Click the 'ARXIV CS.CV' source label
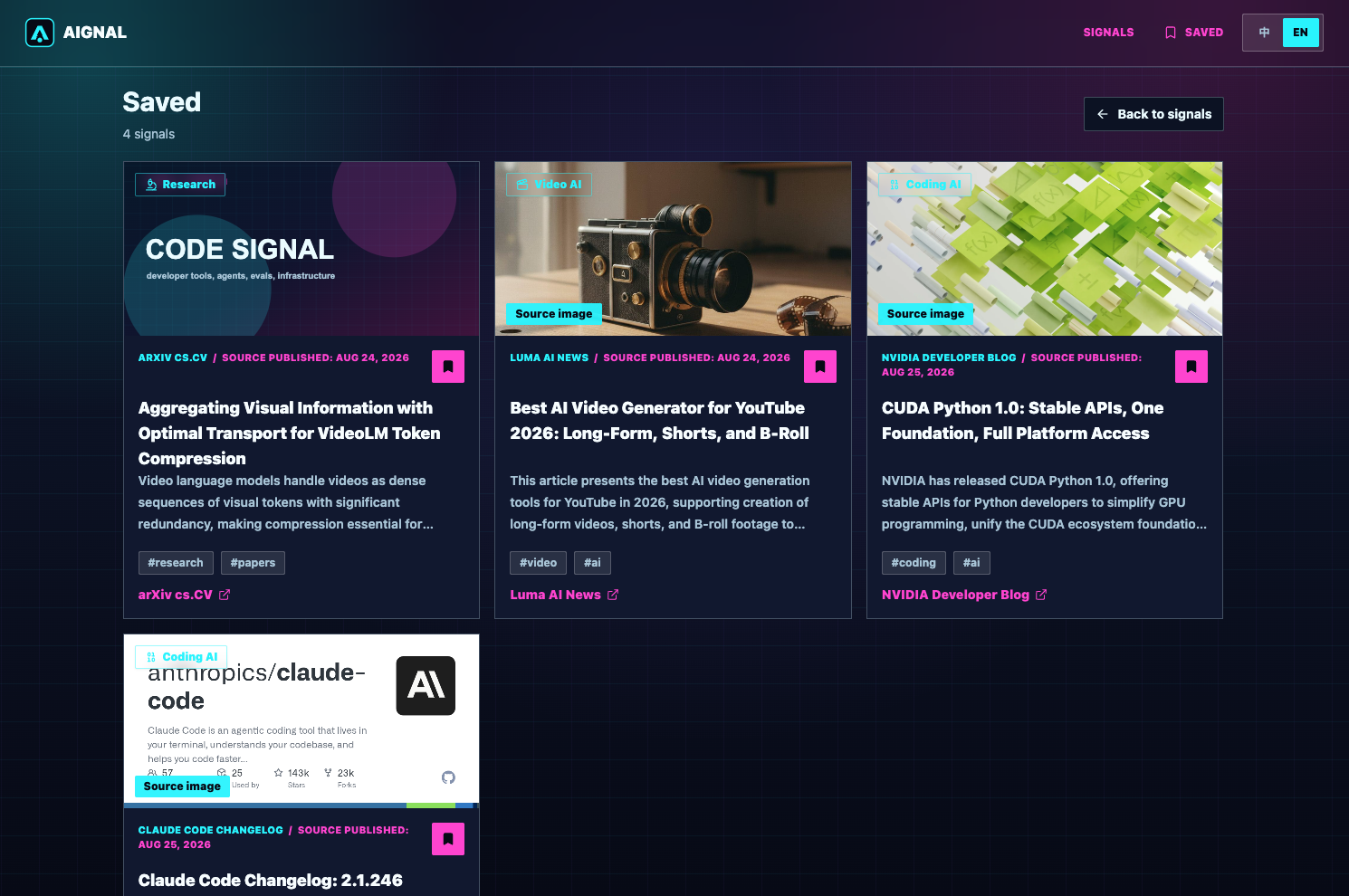The height and width of the screenshot is (896, 1349). 173,358
